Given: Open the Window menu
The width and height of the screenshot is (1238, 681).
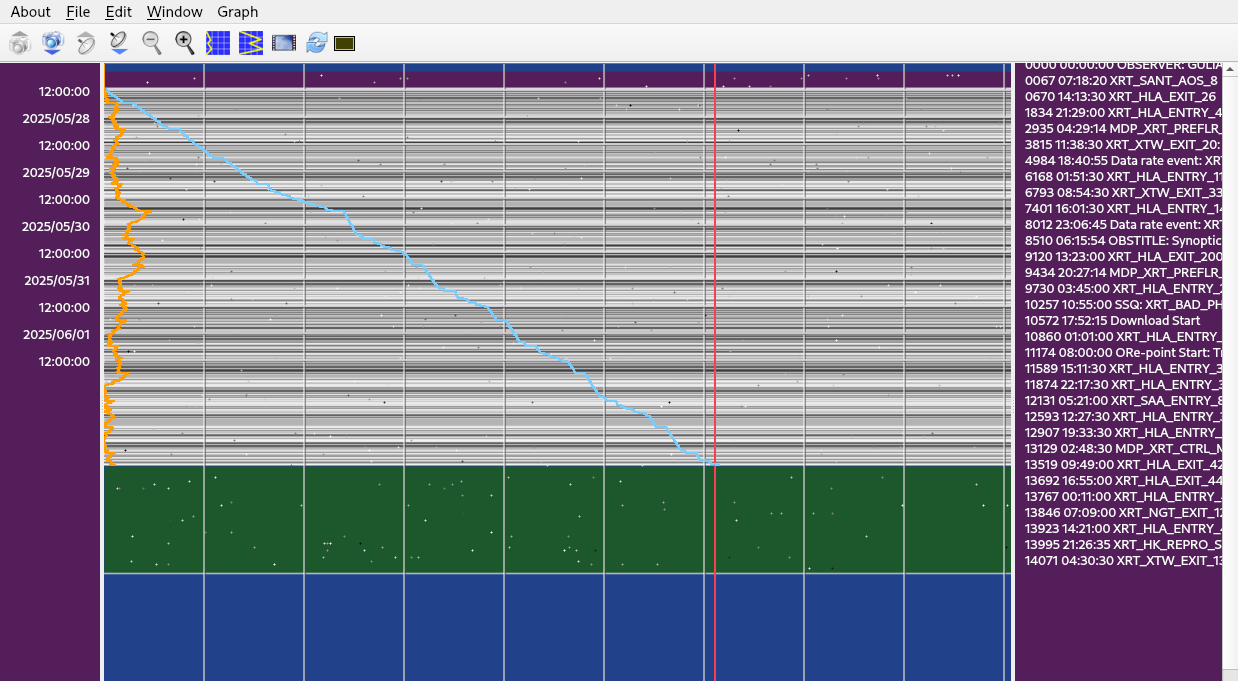Looking at the screenshot, I should click(174, 12).
